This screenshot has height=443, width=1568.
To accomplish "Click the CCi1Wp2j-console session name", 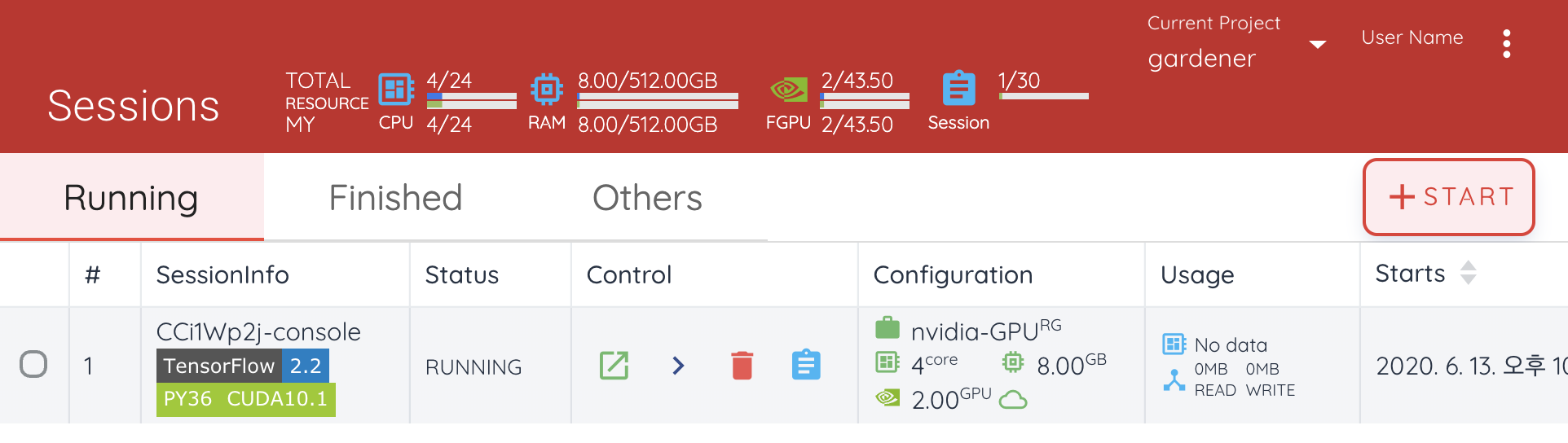I will pyautogui.click(x=258, y=331).
